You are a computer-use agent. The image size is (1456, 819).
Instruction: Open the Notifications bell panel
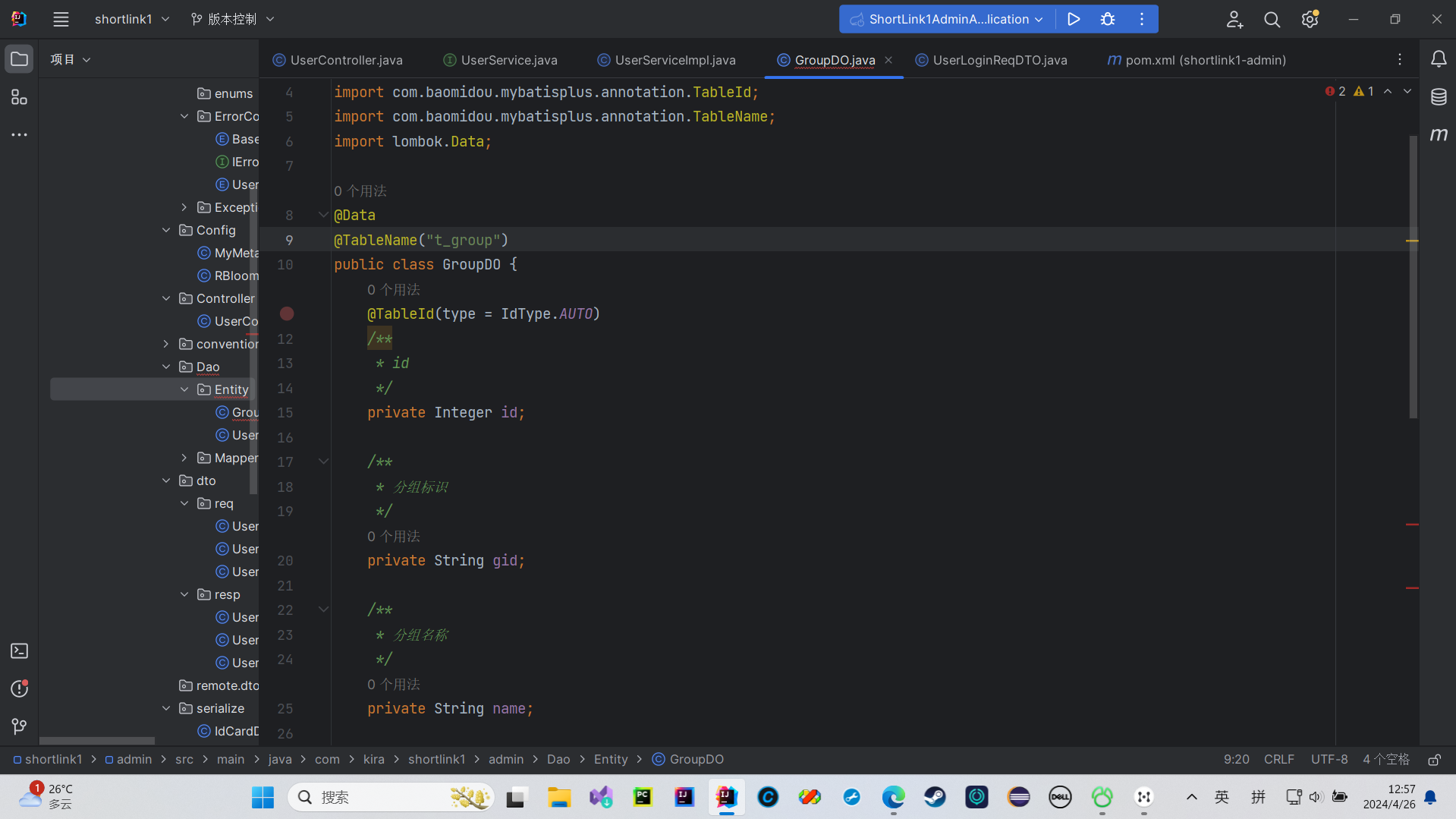(1438, 59)
